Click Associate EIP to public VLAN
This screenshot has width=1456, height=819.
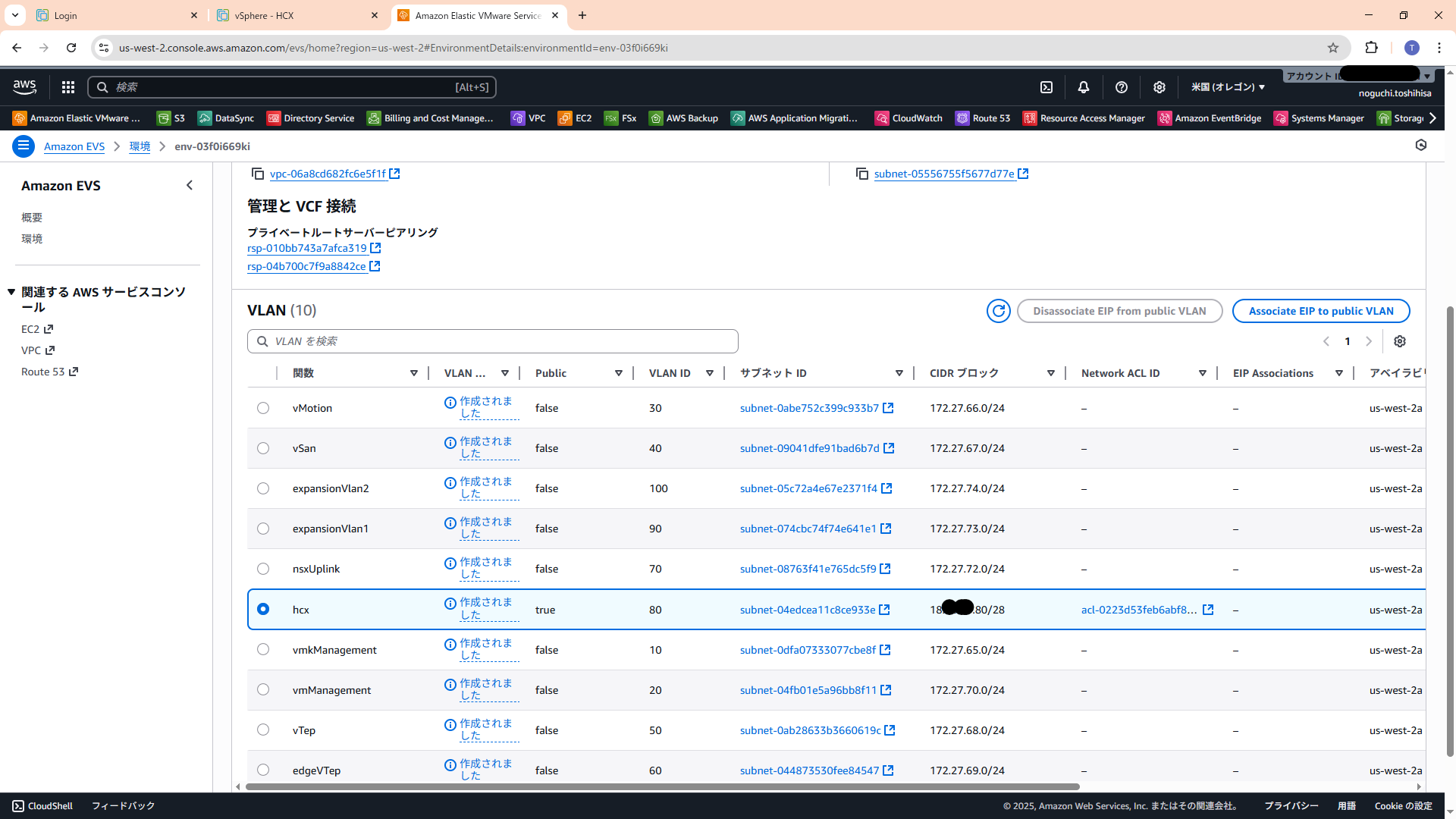click(1320, 311)
